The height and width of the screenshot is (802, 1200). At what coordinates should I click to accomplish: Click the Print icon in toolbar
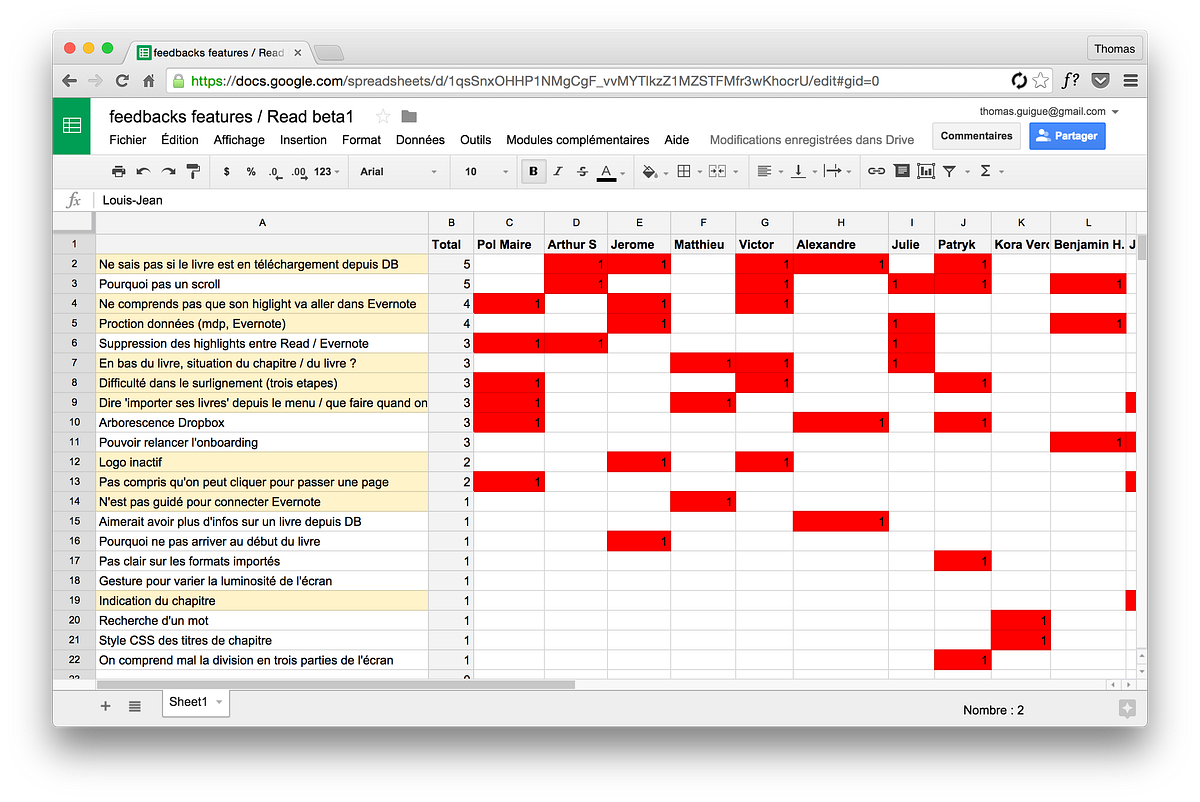click(x=119, y=172)
